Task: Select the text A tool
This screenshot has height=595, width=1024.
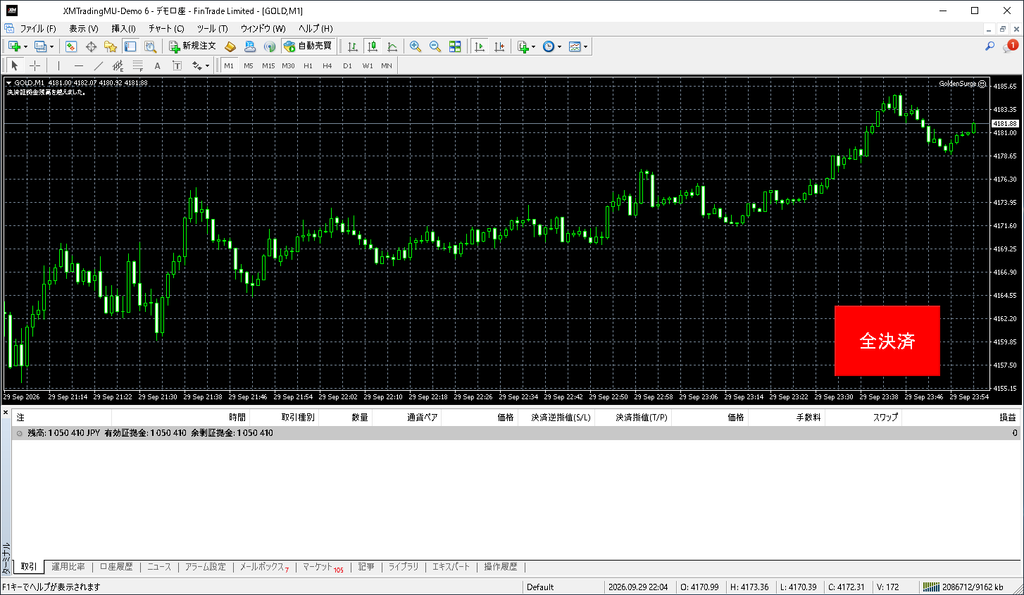Action: point(157,65)
